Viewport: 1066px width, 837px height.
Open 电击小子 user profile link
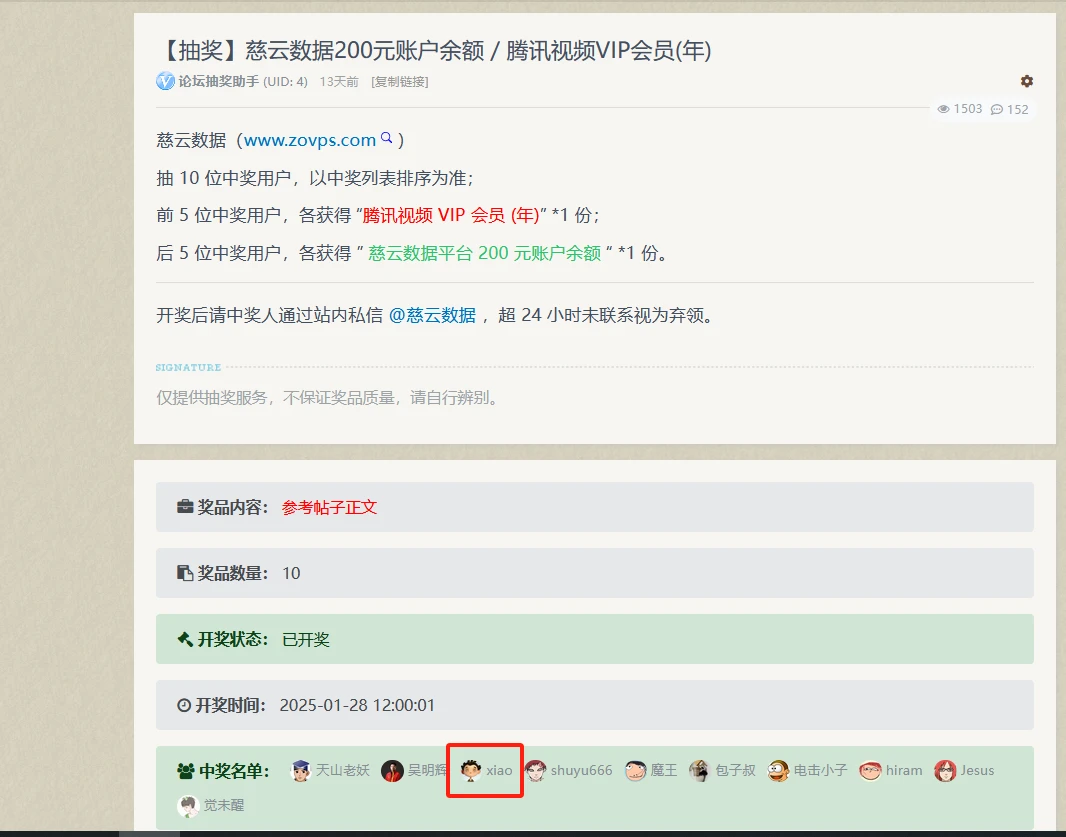(x=820, y=771)
